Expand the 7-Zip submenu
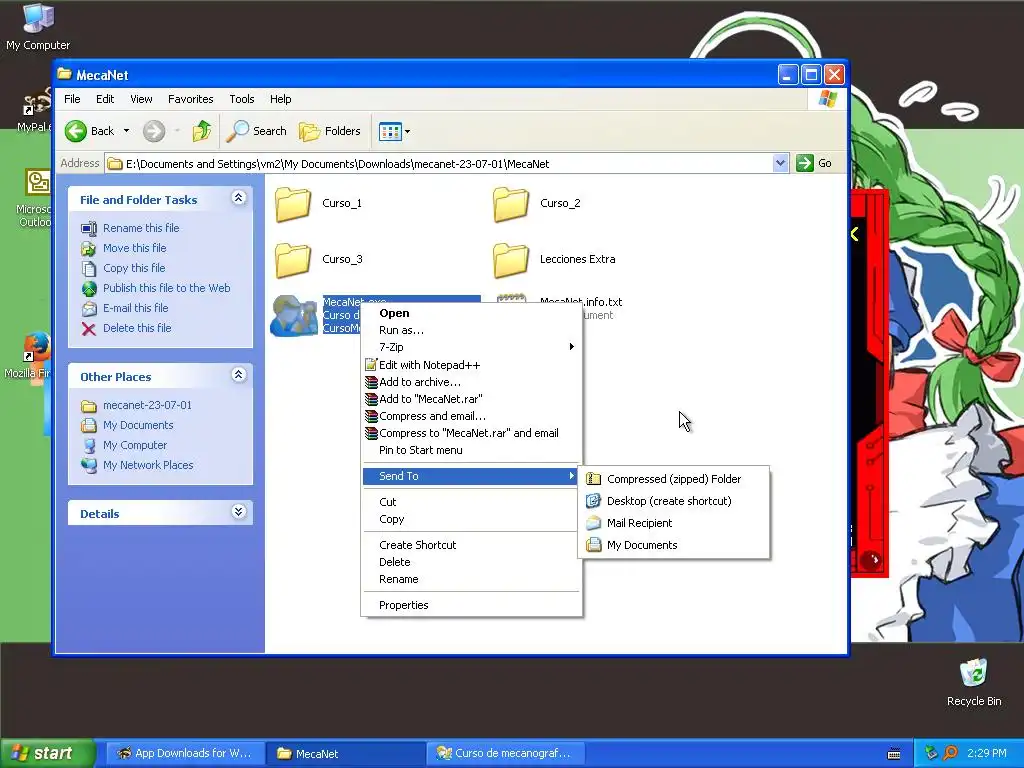 [471, 347]
